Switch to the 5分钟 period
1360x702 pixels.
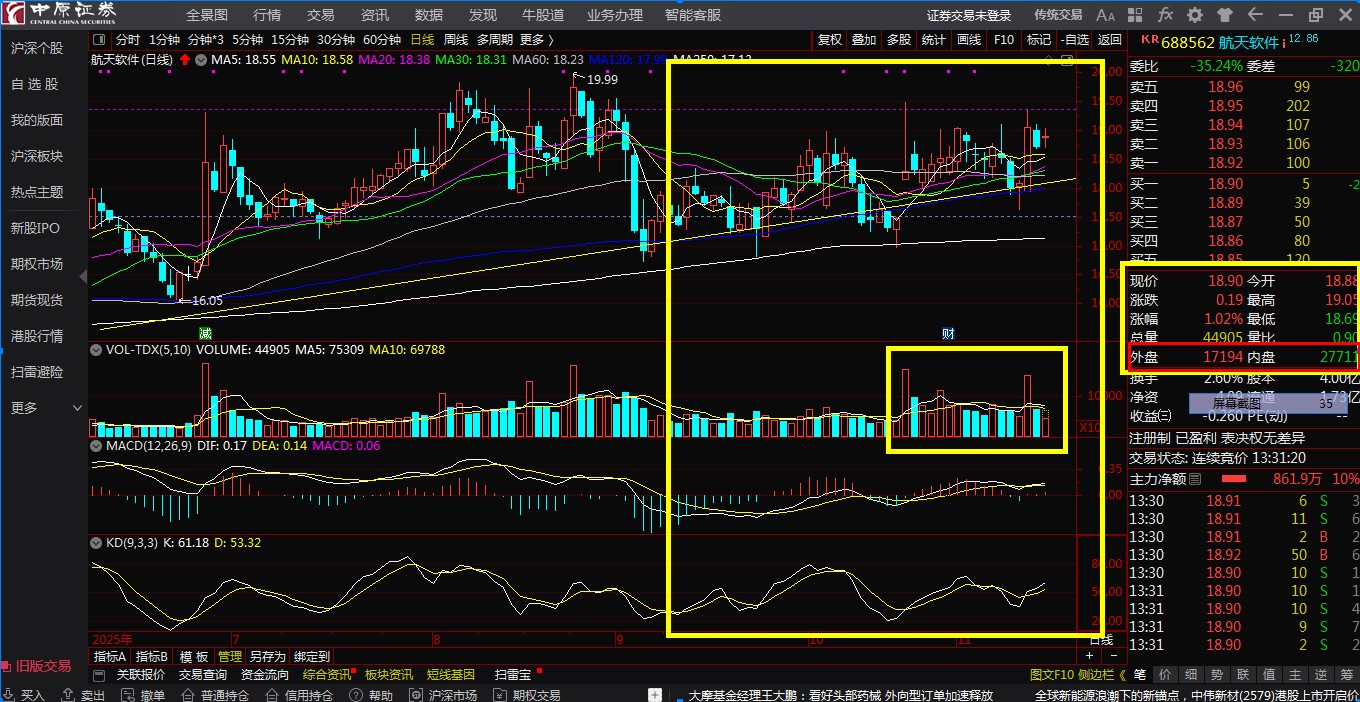pyautogui.click(x=248, y=40)
